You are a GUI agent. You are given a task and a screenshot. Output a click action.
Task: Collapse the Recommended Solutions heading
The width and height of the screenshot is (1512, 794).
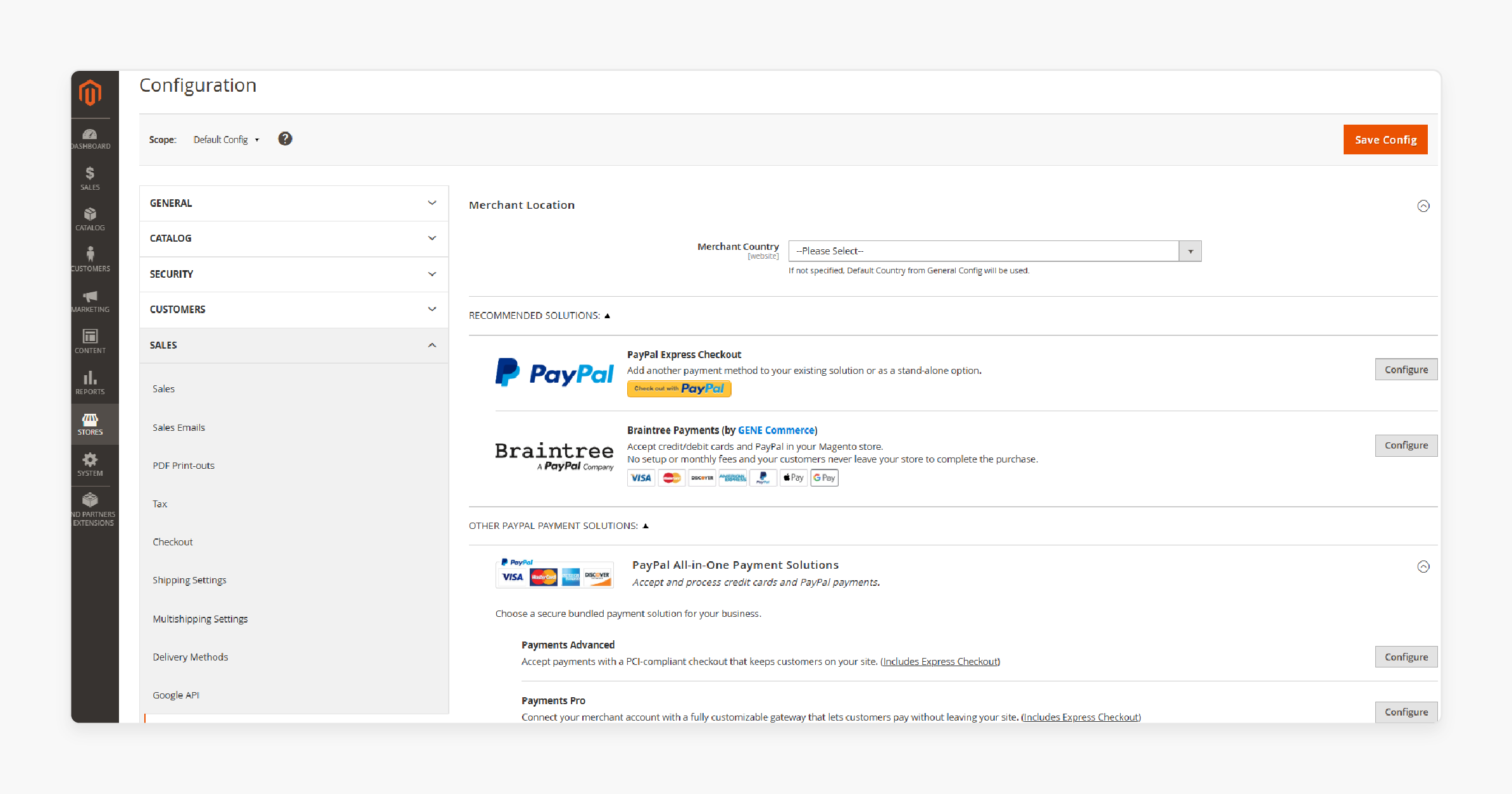coord(539,315)
